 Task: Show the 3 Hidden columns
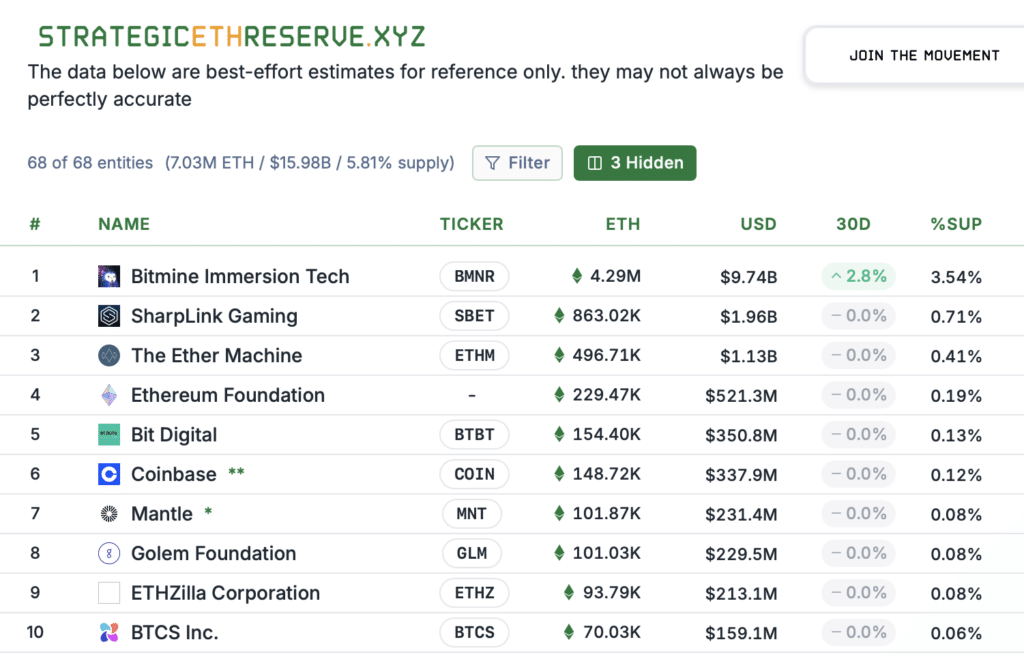(635, 163)
